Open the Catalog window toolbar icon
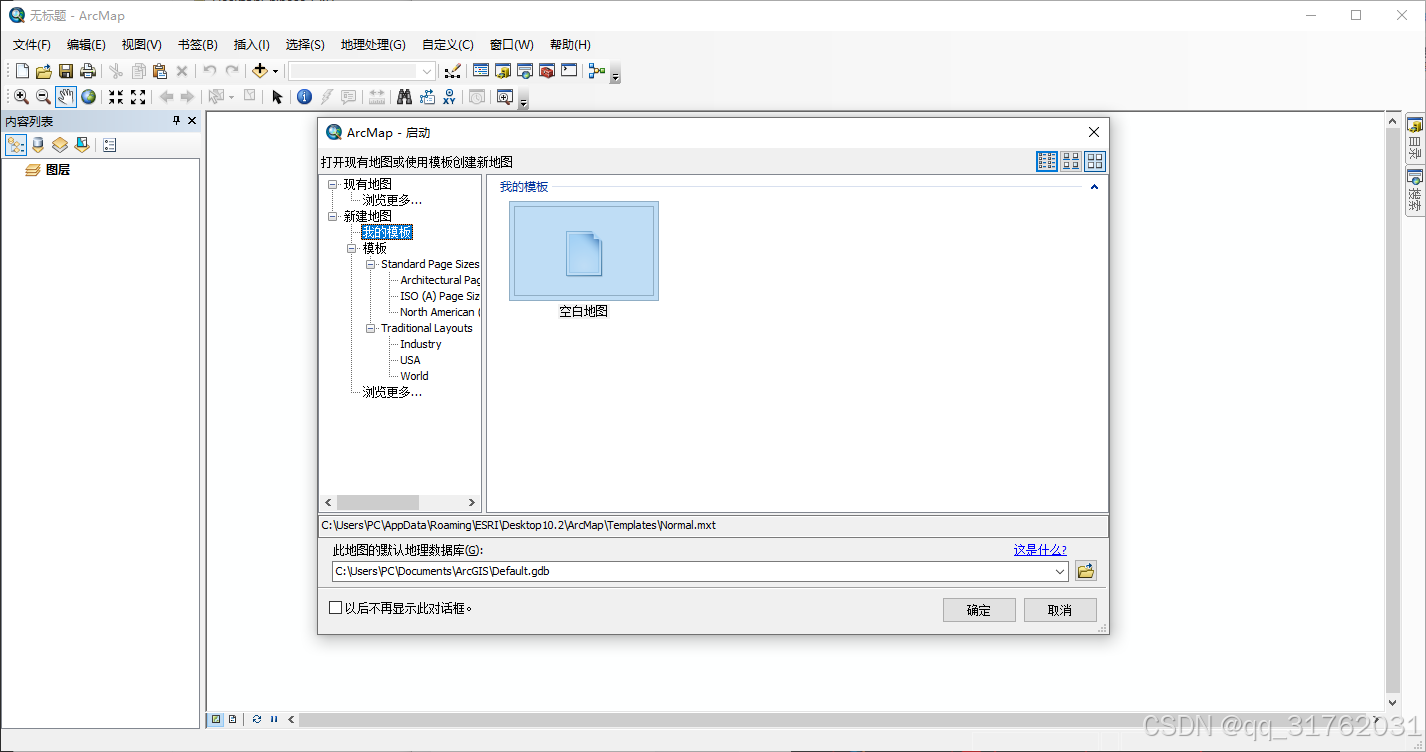The width and height of the screenshot is (1426, 752). point(503,71)
